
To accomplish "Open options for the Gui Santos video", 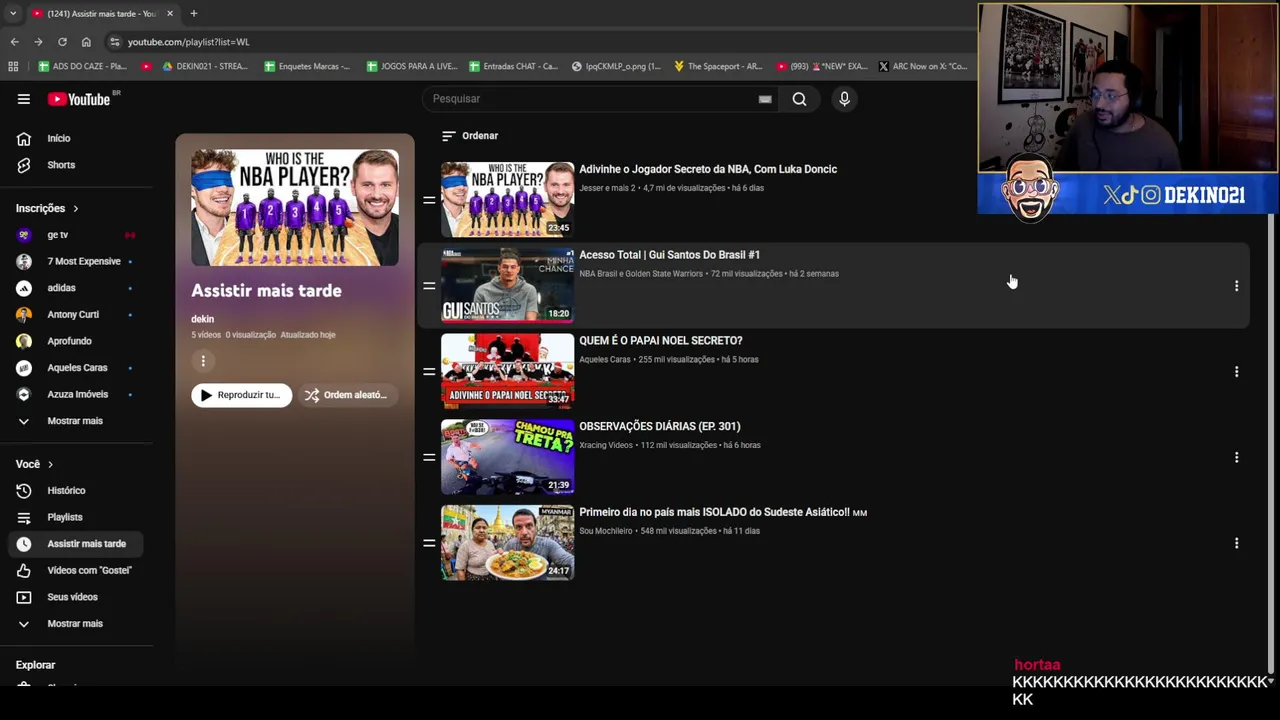I will point(1236,286).
